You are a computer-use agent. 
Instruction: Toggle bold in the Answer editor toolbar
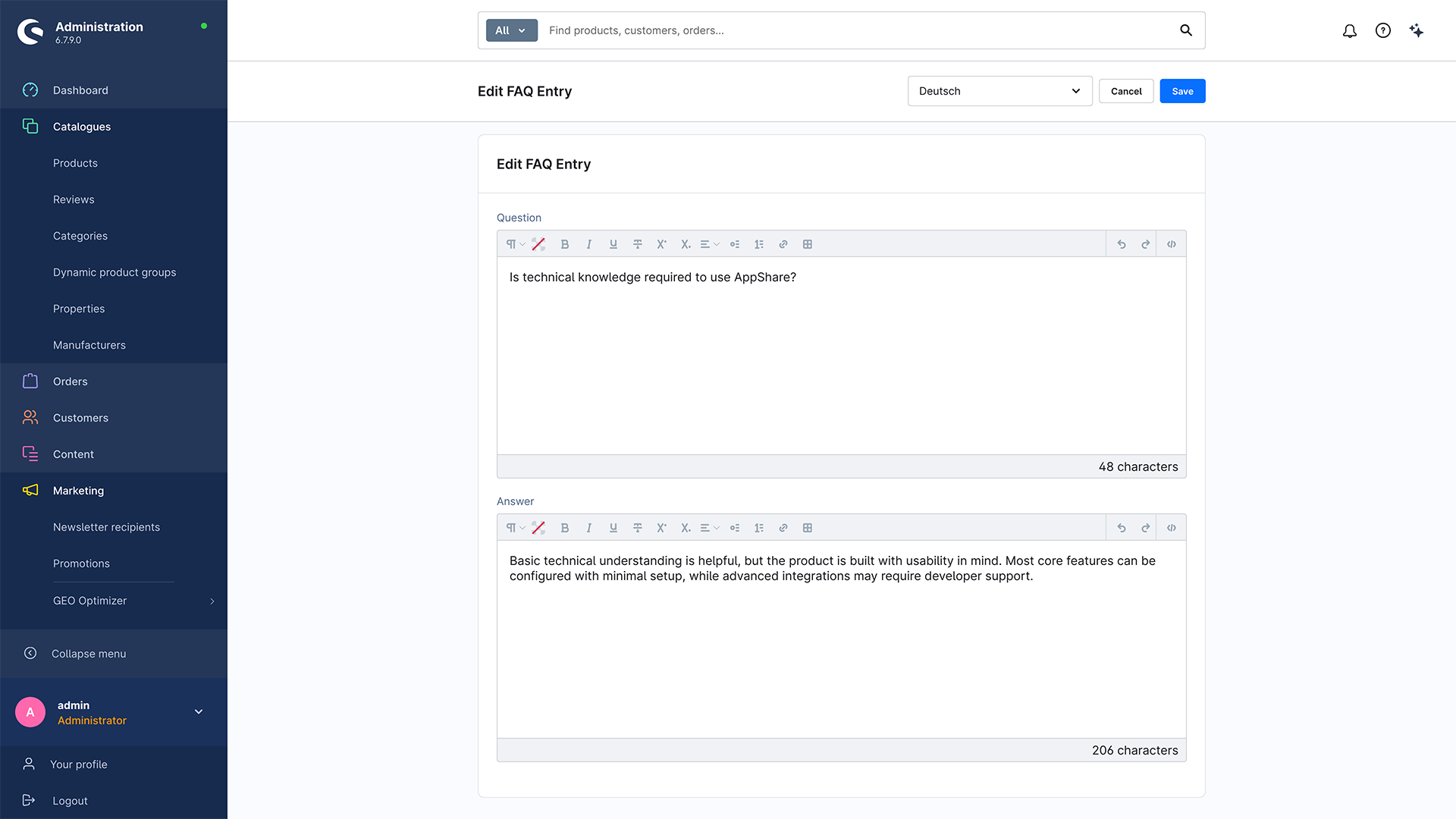point(564,528)
